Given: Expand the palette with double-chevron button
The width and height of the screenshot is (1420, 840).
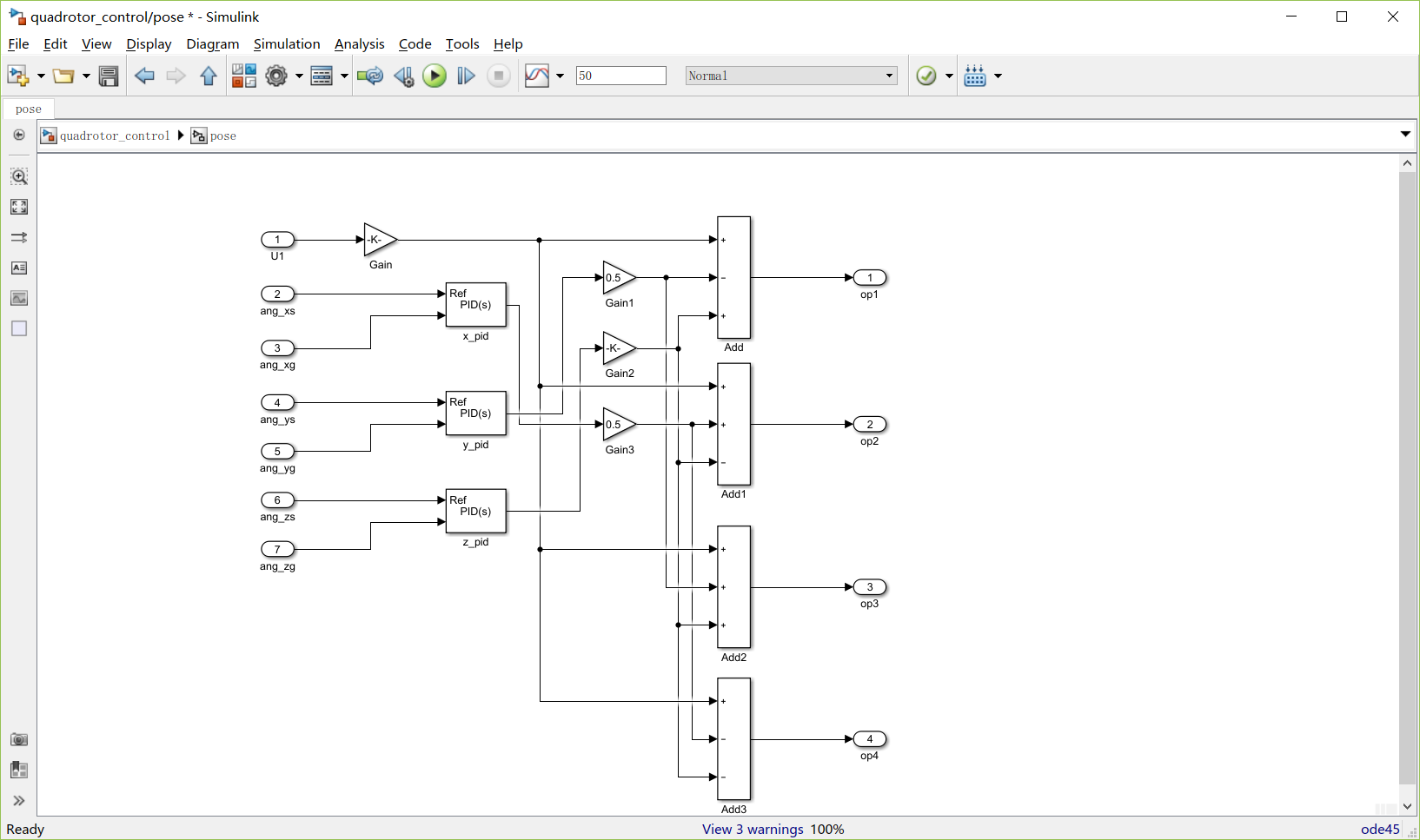Looking at the screenshot, I should point(19,800).
